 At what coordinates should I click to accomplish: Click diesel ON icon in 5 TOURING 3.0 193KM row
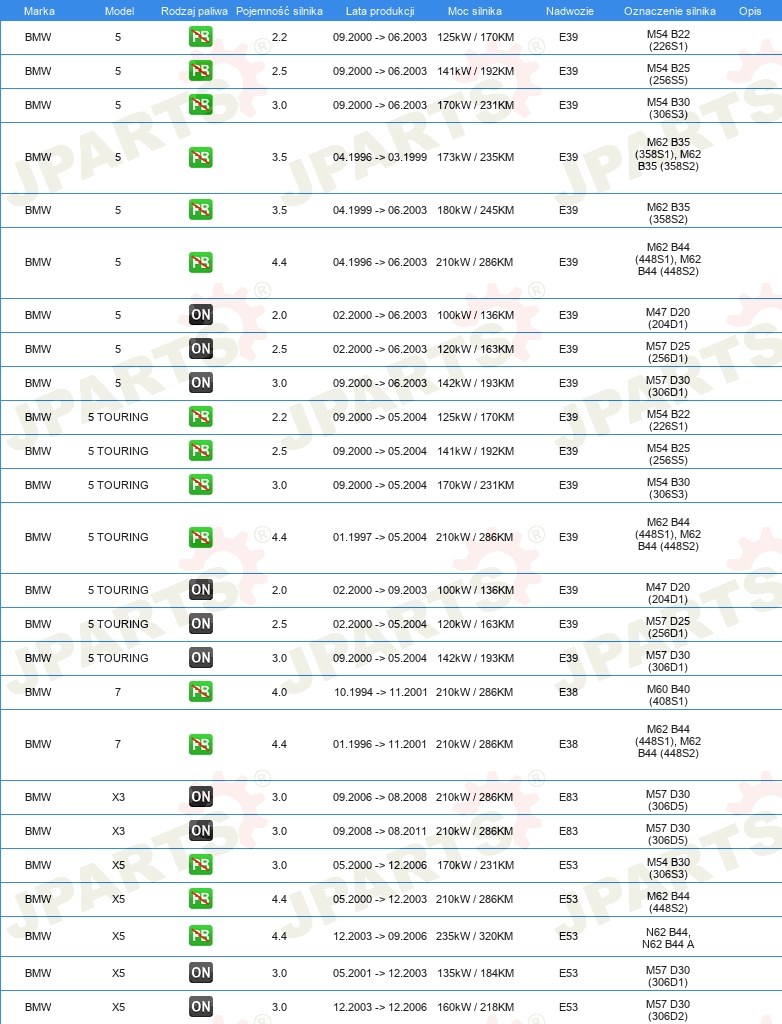(x=201, y=658)
